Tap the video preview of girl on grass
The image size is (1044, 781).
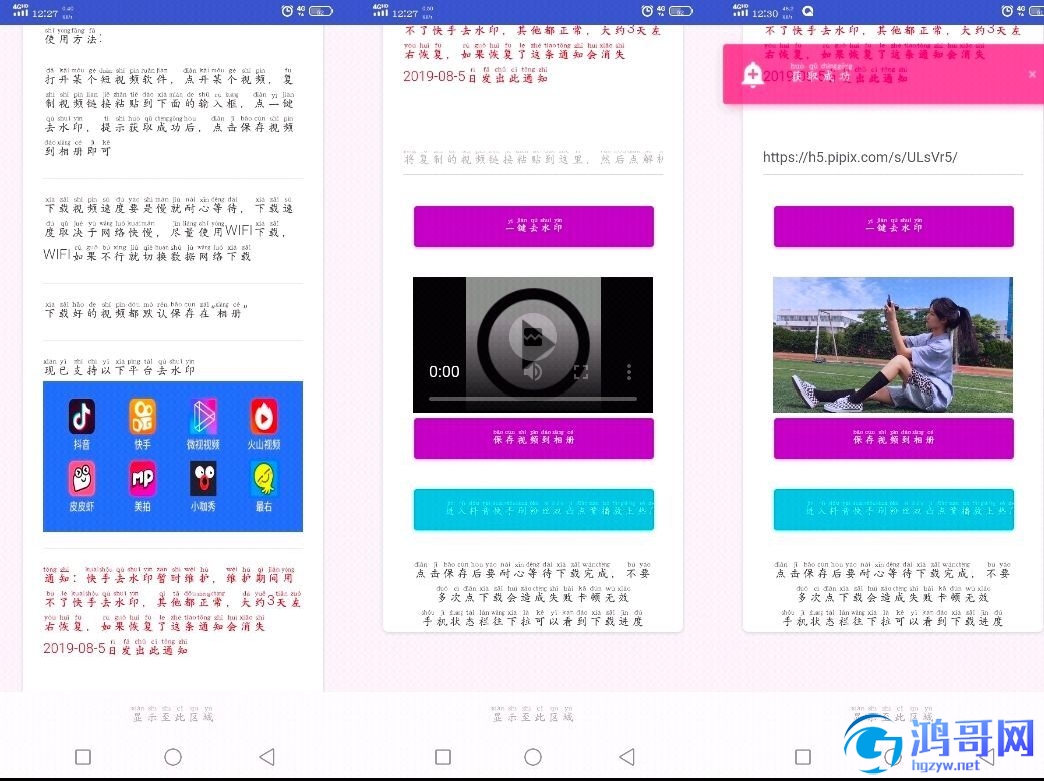point(893,345)
